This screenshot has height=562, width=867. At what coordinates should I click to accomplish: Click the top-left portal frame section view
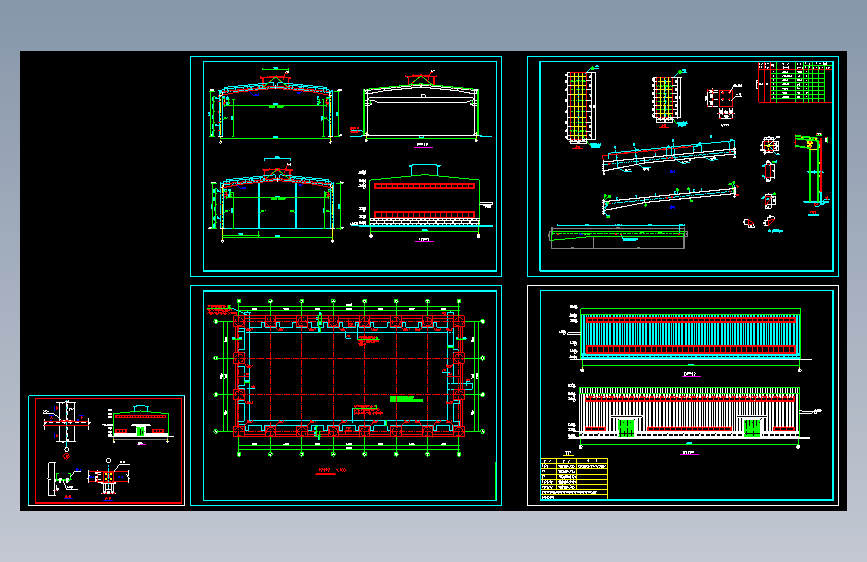click(x=275, y=105)
